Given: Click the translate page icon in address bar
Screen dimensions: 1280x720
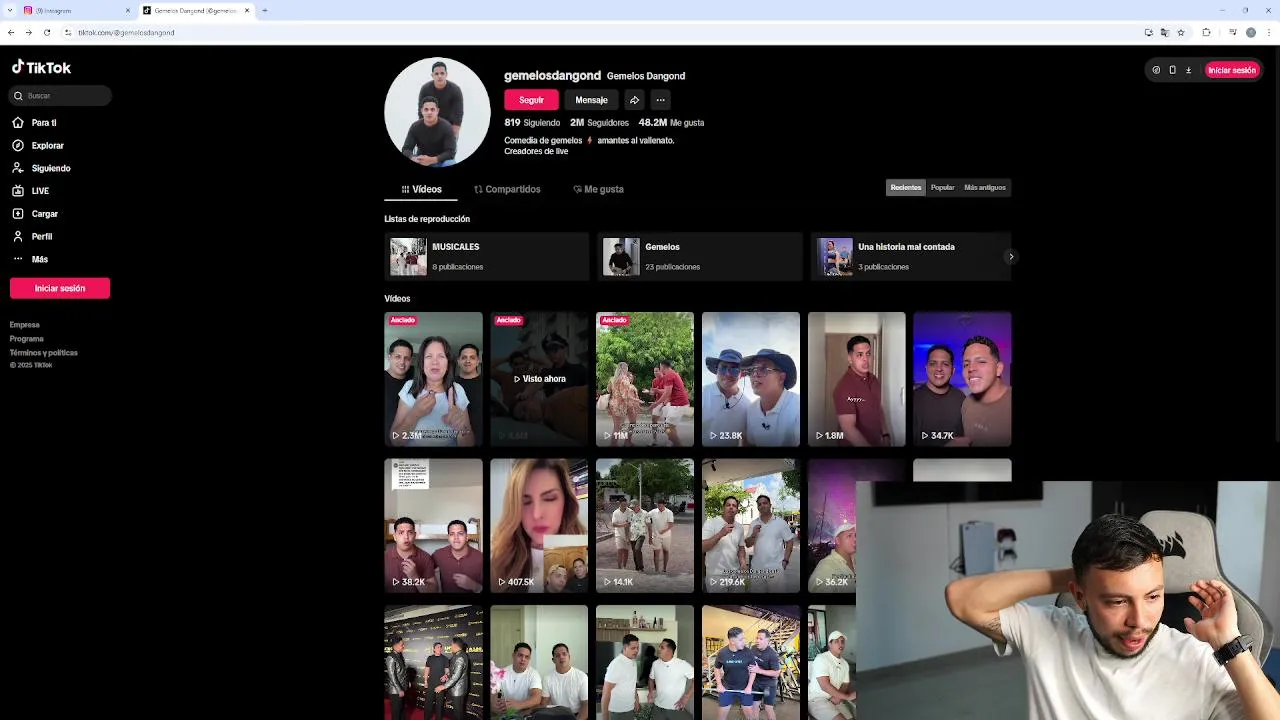Looking at the screenshot, I should point(1164,32).
